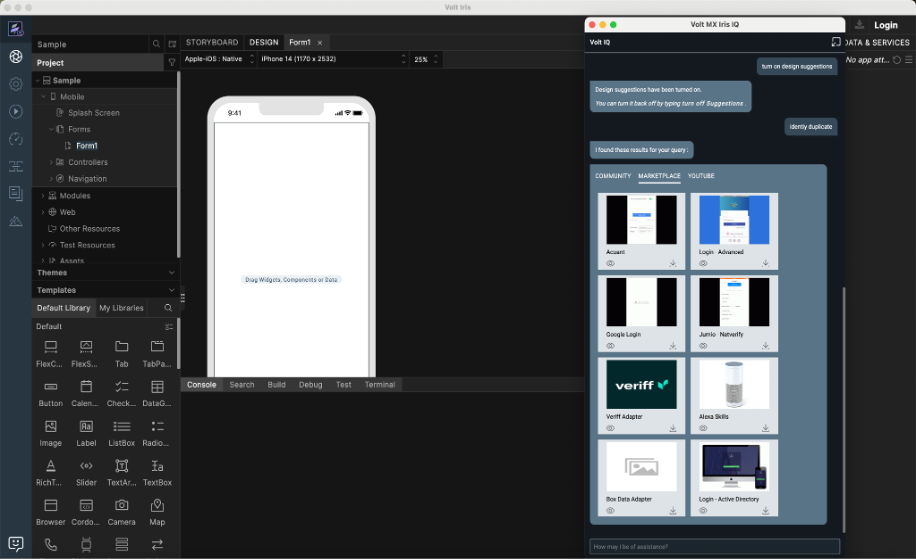The height and width of the screenshot is (560, 916).
Task: Download the Acuant marketplace item
Action: tap(672, 263)
